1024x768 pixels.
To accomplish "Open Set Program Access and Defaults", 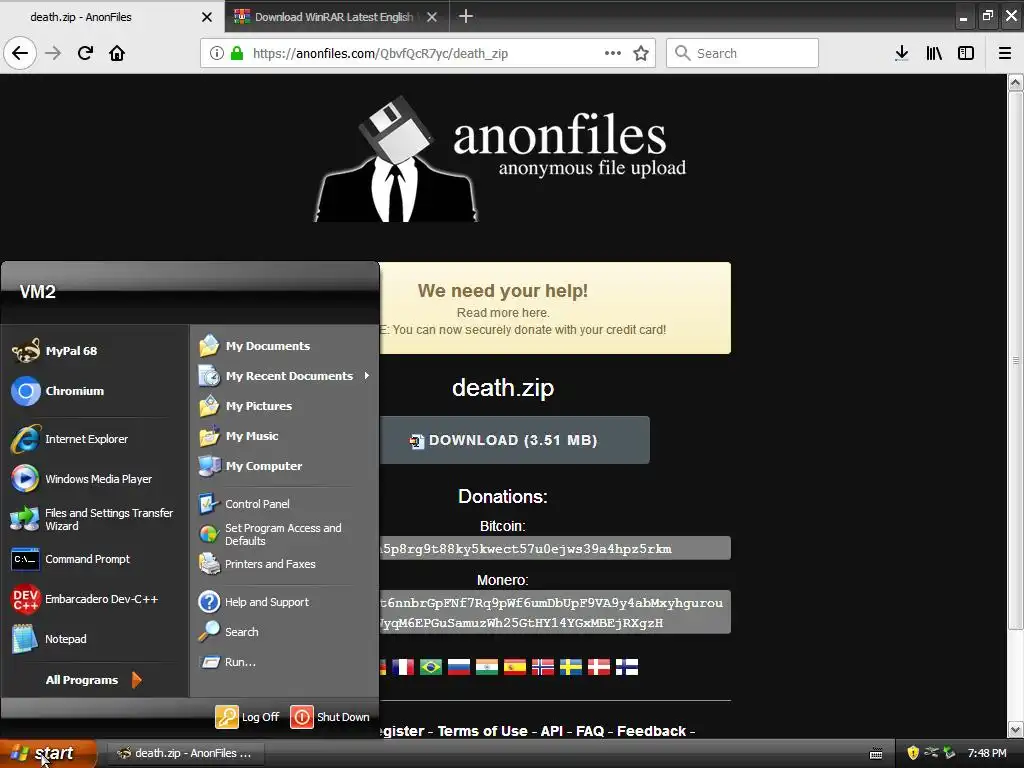I will click(x=284, y=534).
